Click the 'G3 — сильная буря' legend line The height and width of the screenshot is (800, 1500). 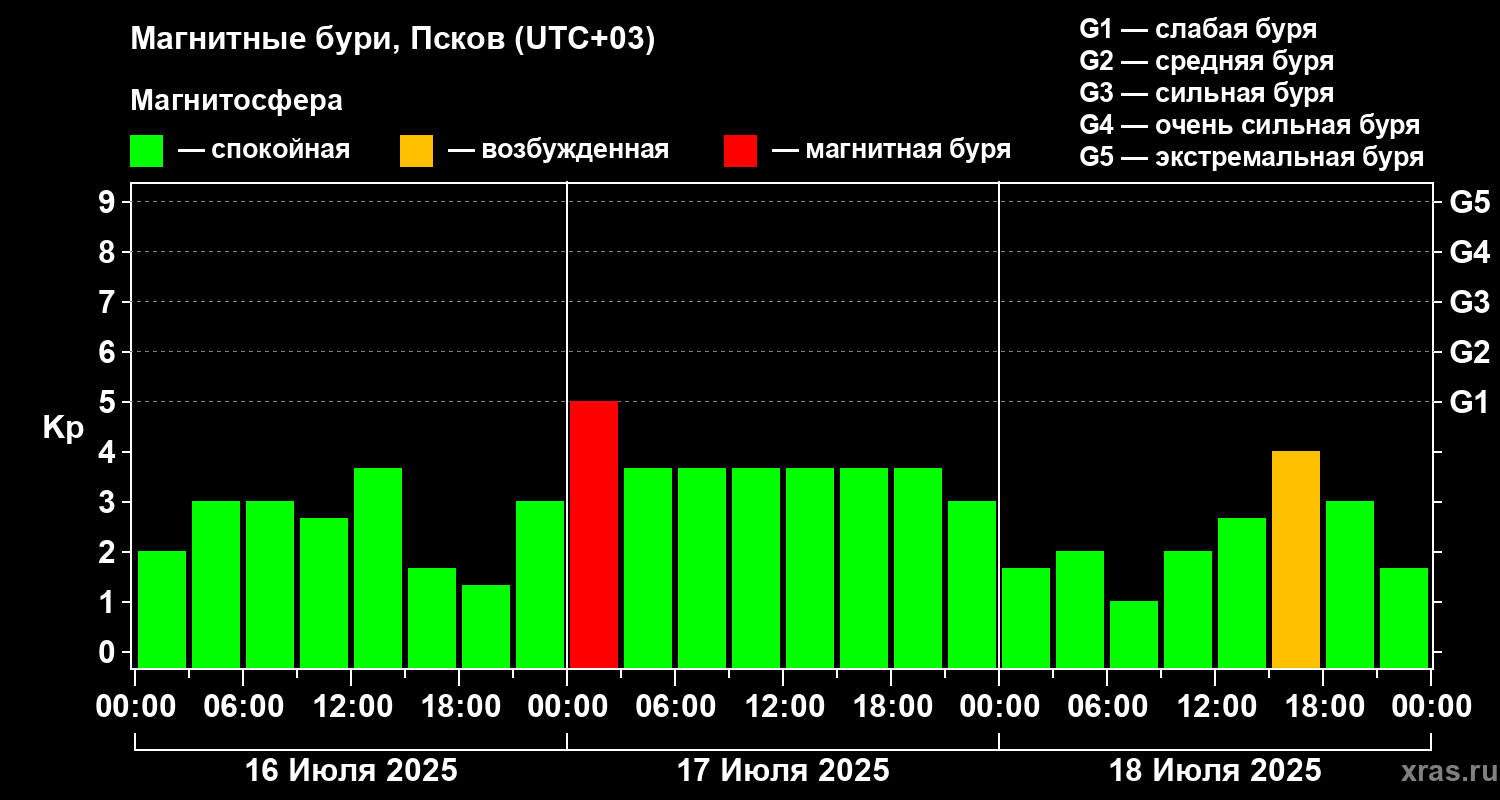[1206, 93]
